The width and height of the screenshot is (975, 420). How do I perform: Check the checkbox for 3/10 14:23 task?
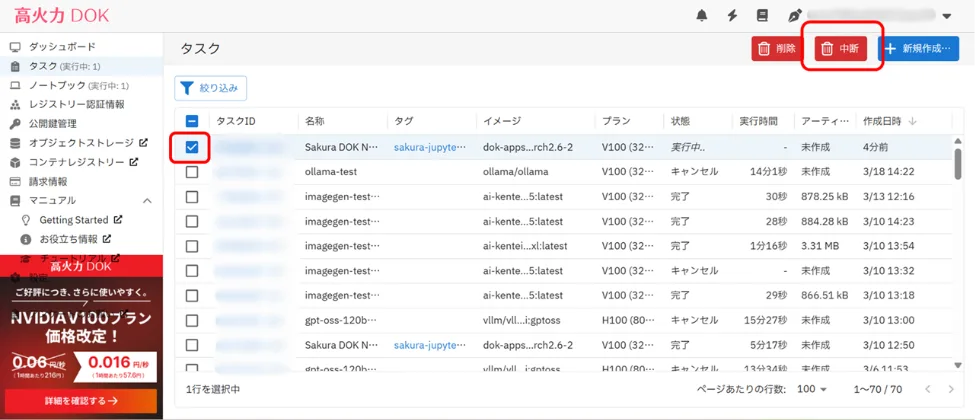click(x=192, y=222)
